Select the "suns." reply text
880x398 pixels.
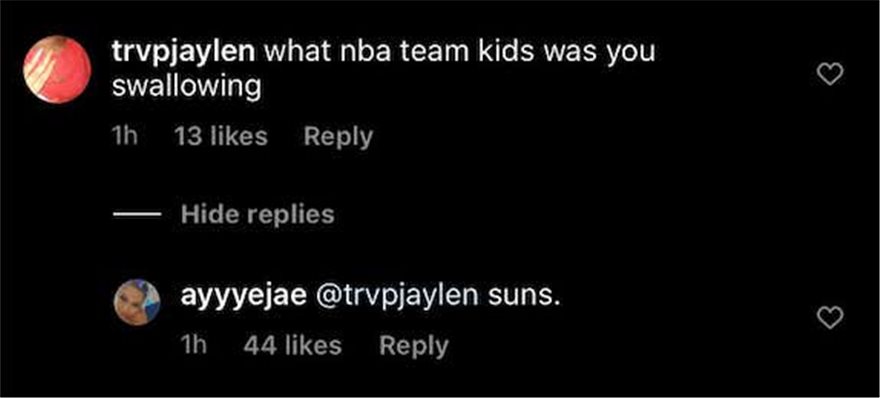(x=524, y=298)
